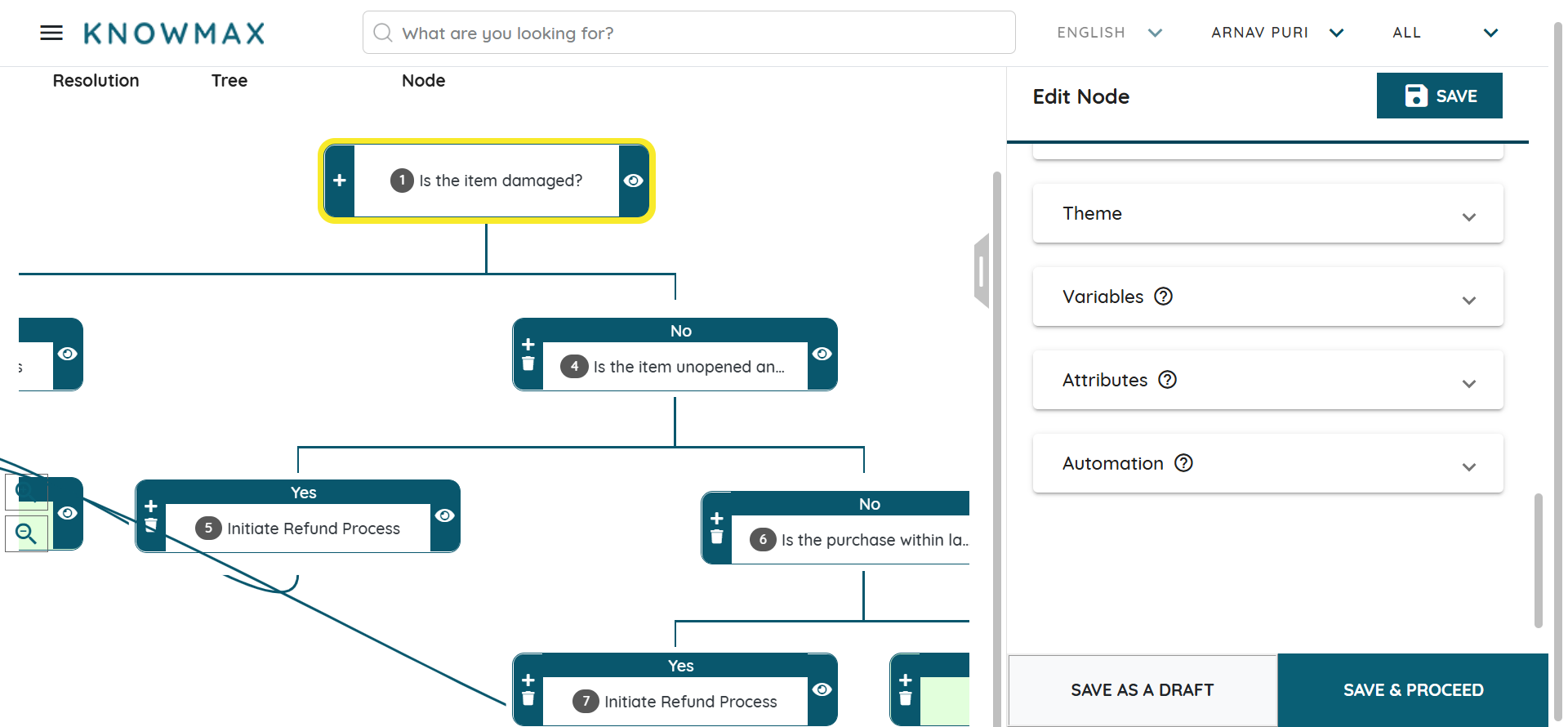Open help icon beside Automation

click(x=1183, y=463)
